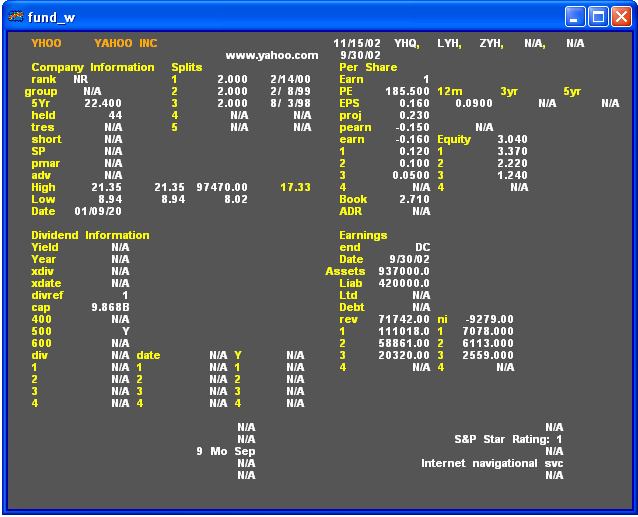
Task: Select the Liab value 420000.0
Action: (x=404, y=284)
